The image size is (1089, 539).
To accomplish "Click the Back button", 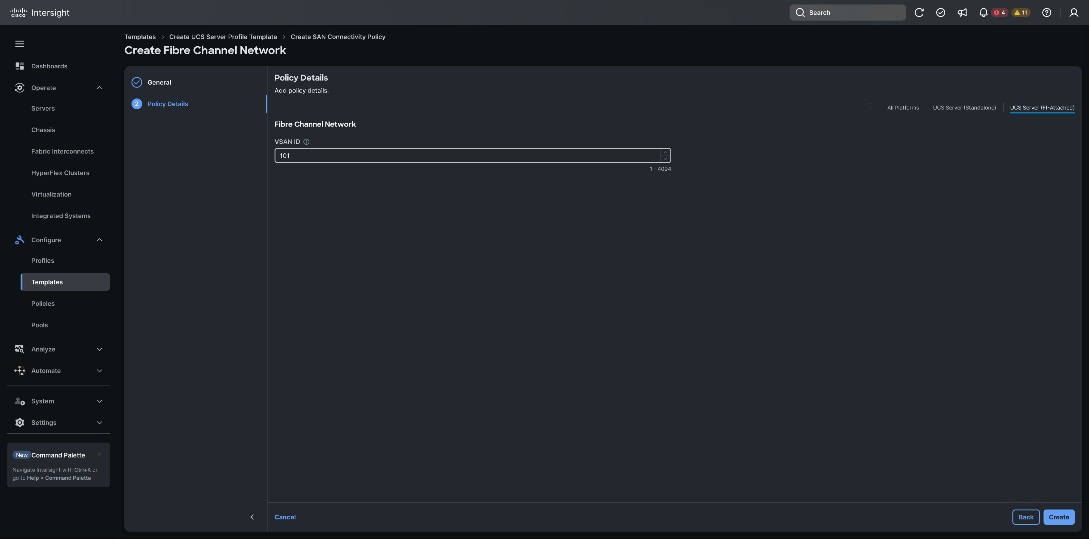I will click(x=1026, y=517).
